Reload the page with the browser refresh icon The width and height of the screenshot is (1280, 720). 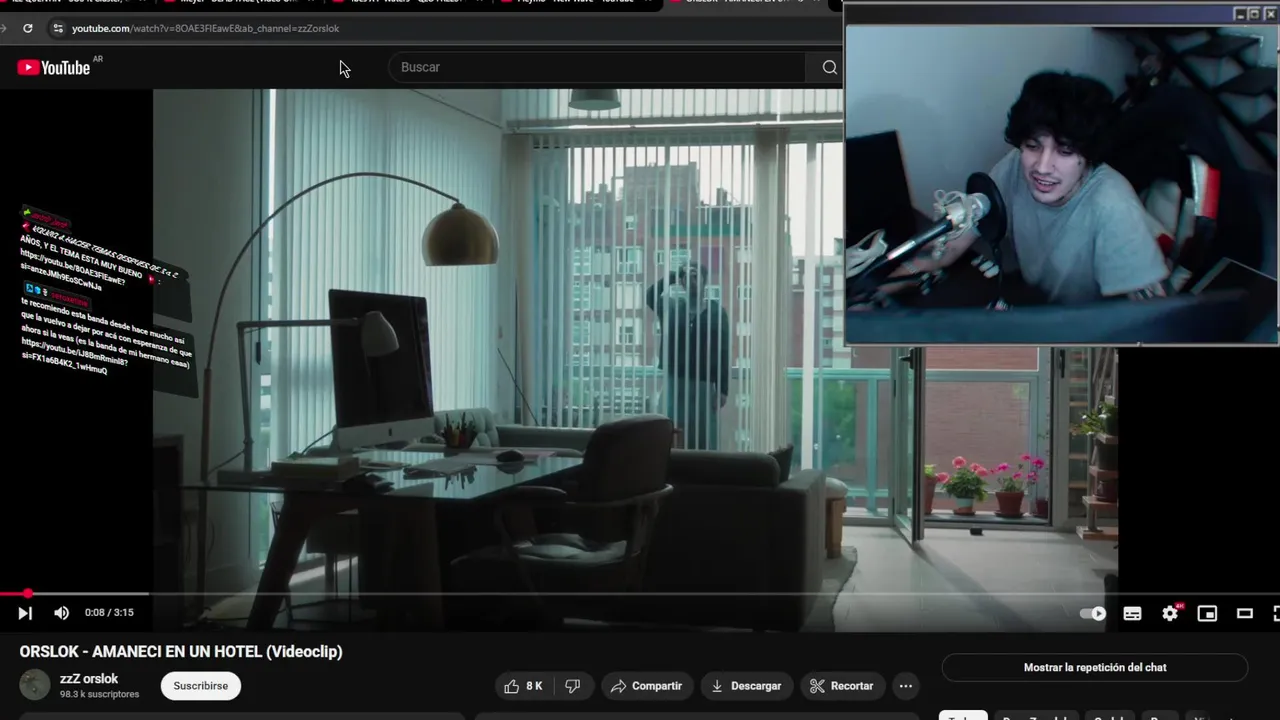27,29
